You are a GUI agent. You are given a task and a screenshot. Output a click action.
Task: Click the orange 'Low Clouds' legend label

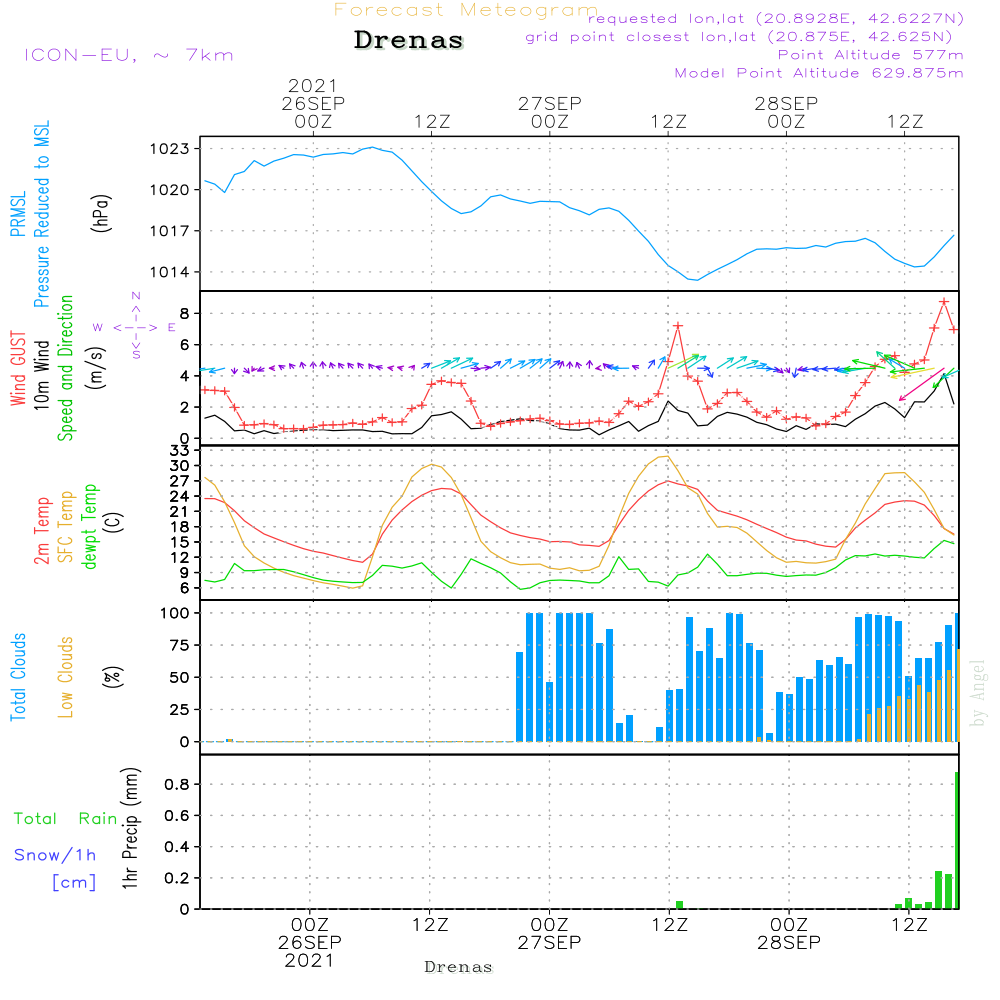click(x=66, y=677)
